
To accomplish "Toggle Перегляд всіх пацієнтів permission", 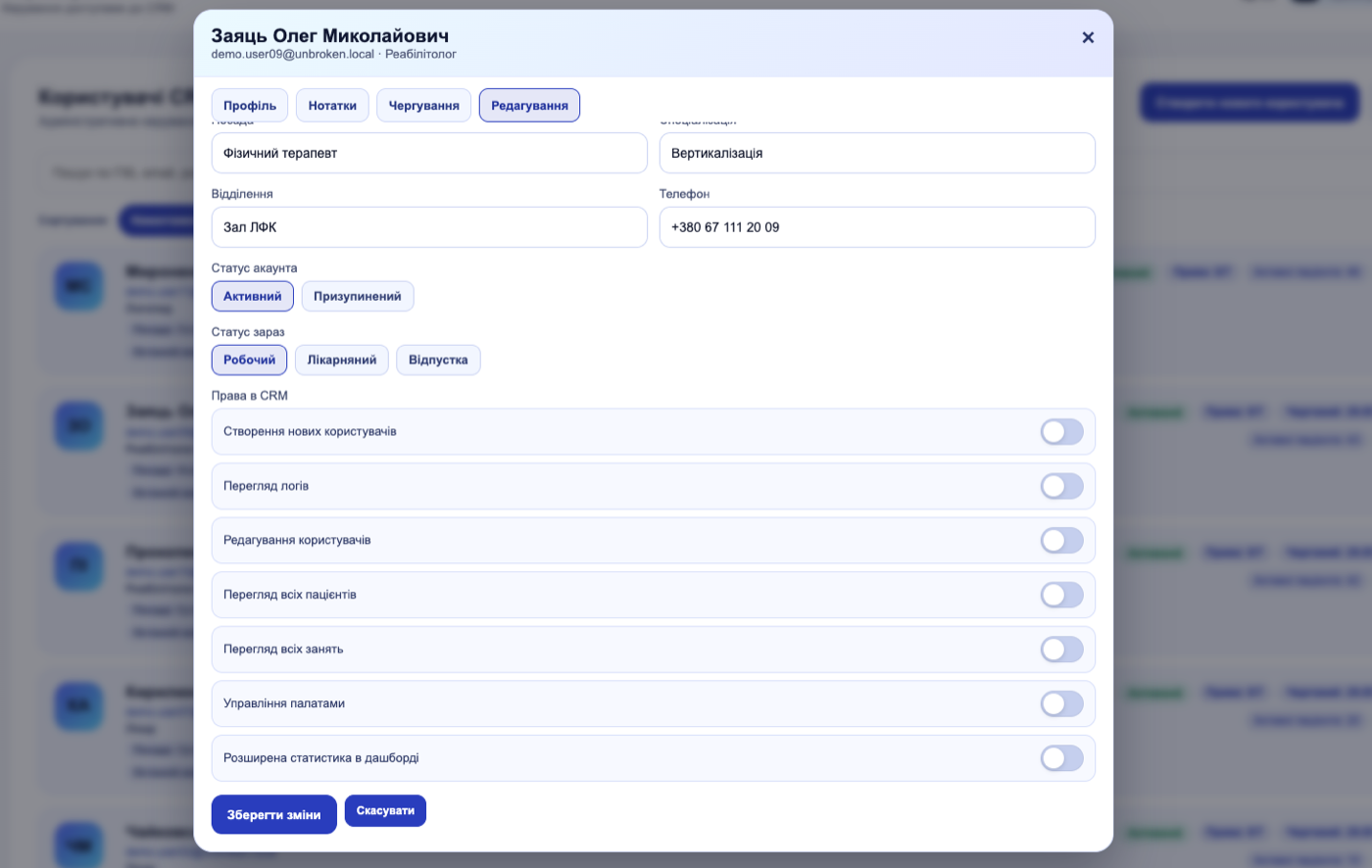I will coord(1062,595).
